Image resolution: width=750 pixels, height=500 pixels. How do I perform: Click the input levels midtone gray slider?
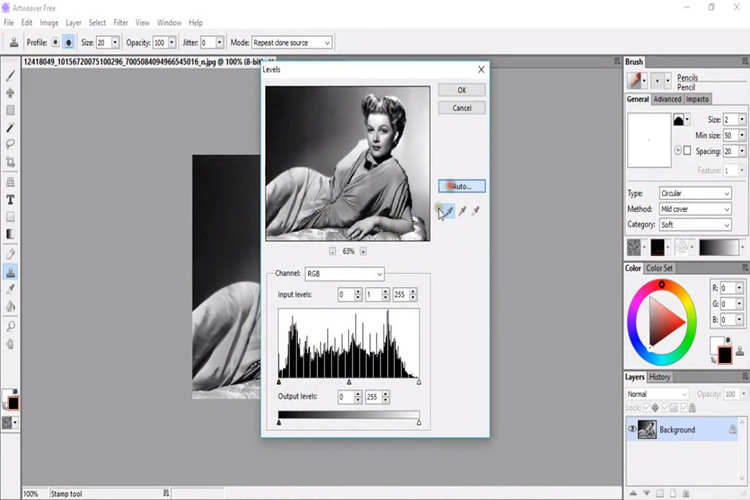(349, 382)
